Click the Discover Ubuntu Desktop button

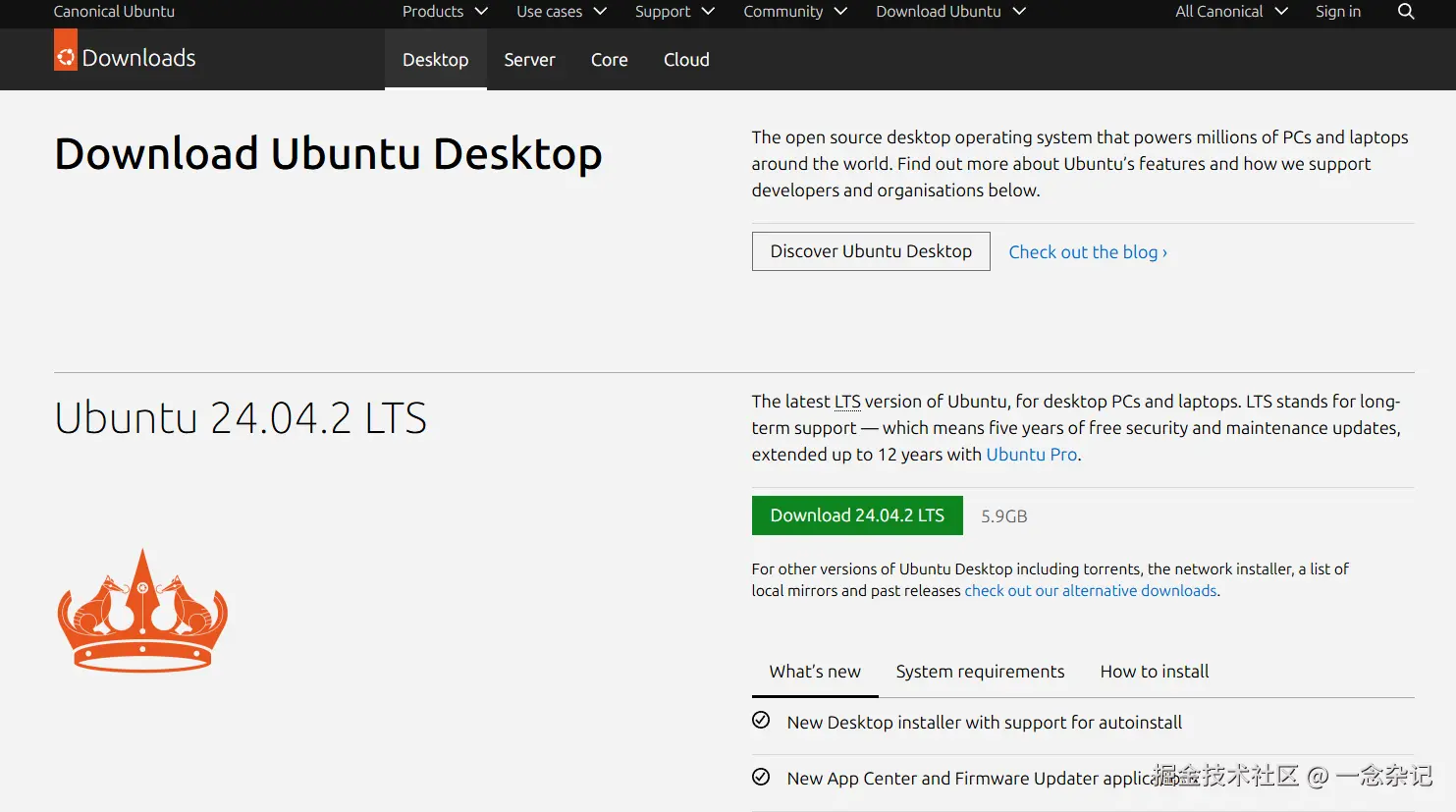[870, 251]
